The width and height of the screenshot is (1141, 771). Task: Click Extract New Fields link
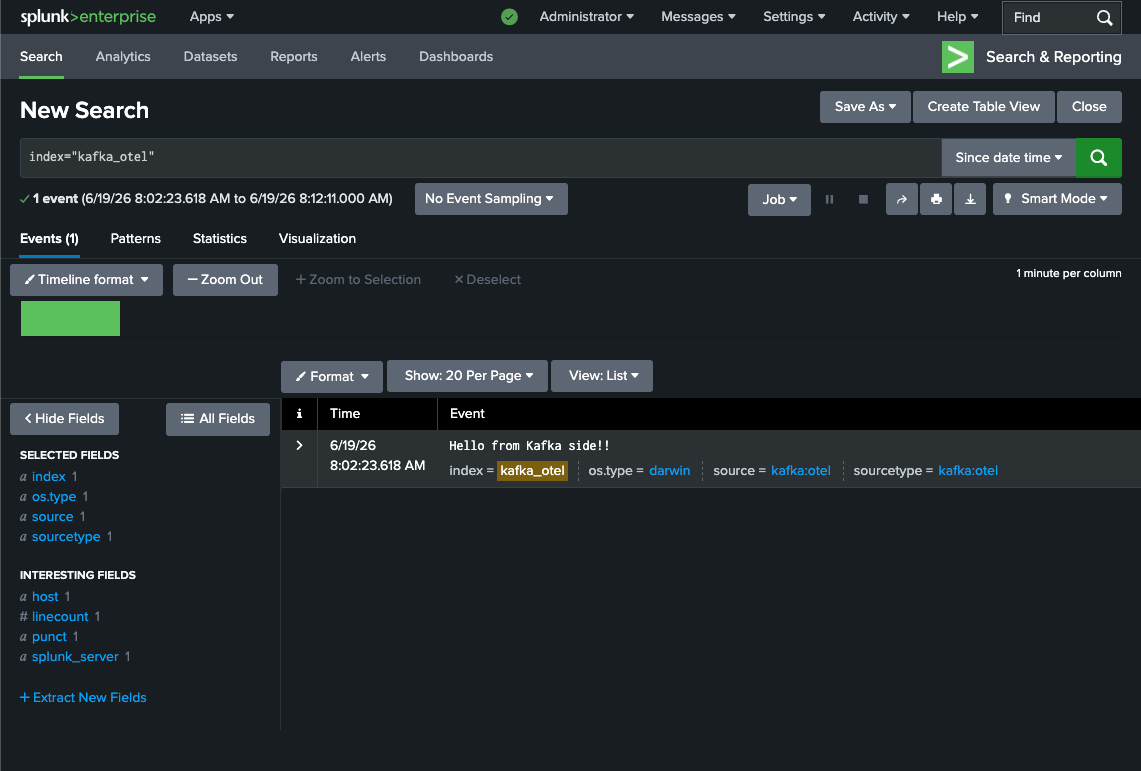(x=83, y=698)
